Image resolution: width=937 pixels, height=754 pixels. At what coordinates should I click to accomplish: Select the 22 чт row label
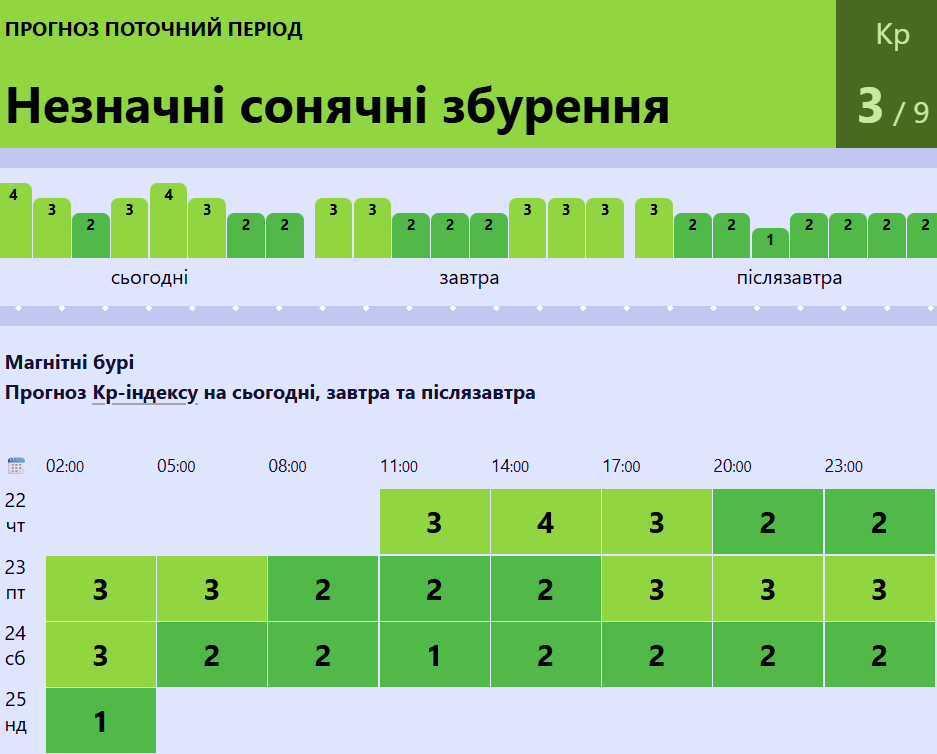coord(16,513)
